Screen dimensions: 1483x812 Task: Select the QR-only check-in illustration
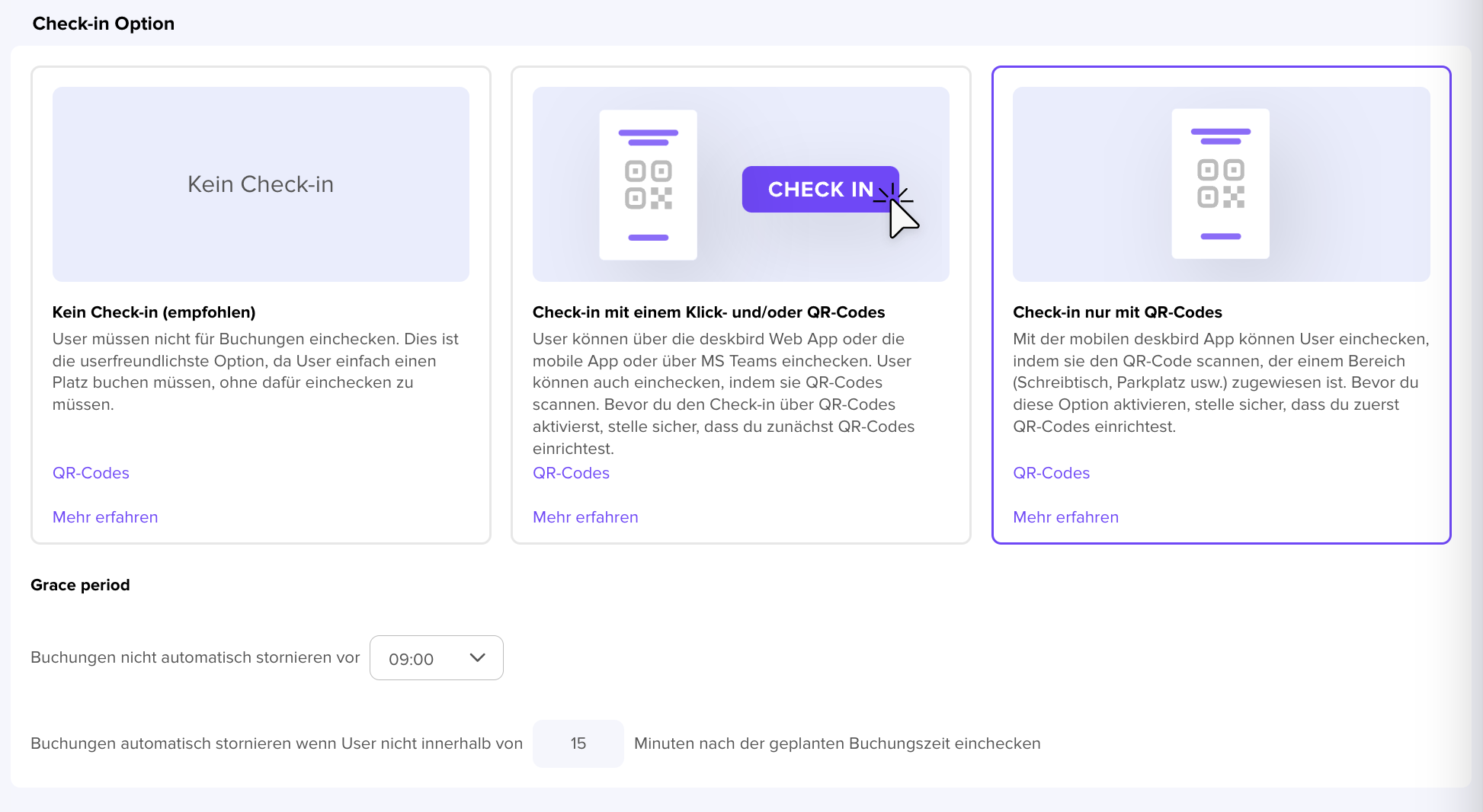[x=1221, y=184]
